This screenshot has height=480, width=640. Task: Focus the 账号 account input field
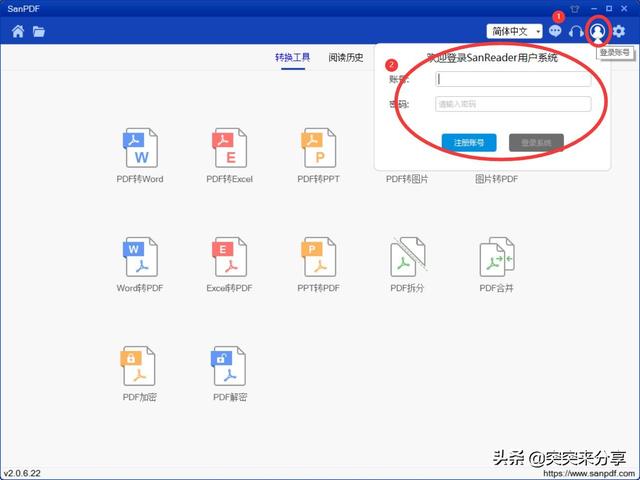513,79
